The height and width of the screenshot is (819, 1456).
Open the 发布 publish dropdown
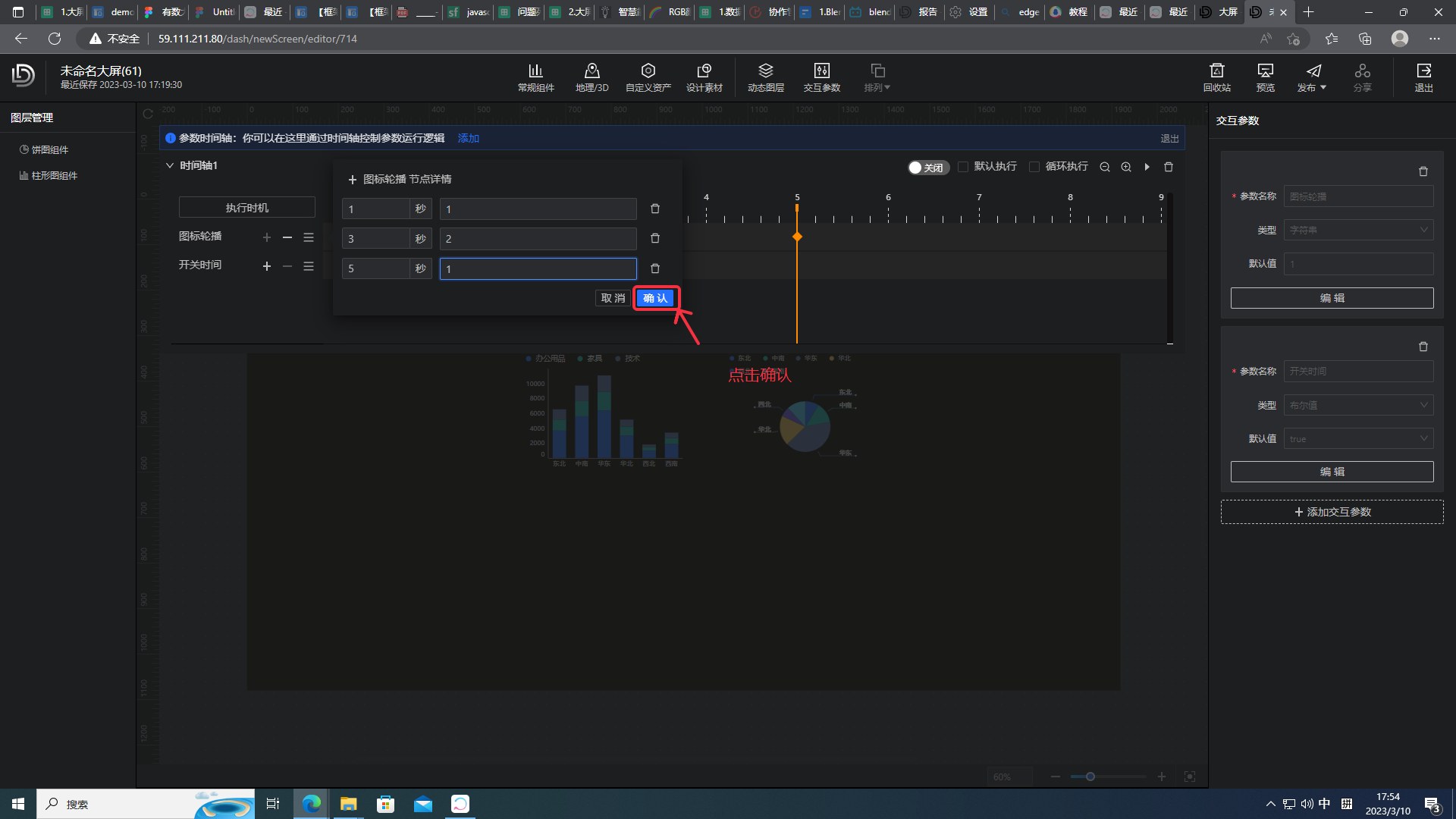click(1312, 78)
